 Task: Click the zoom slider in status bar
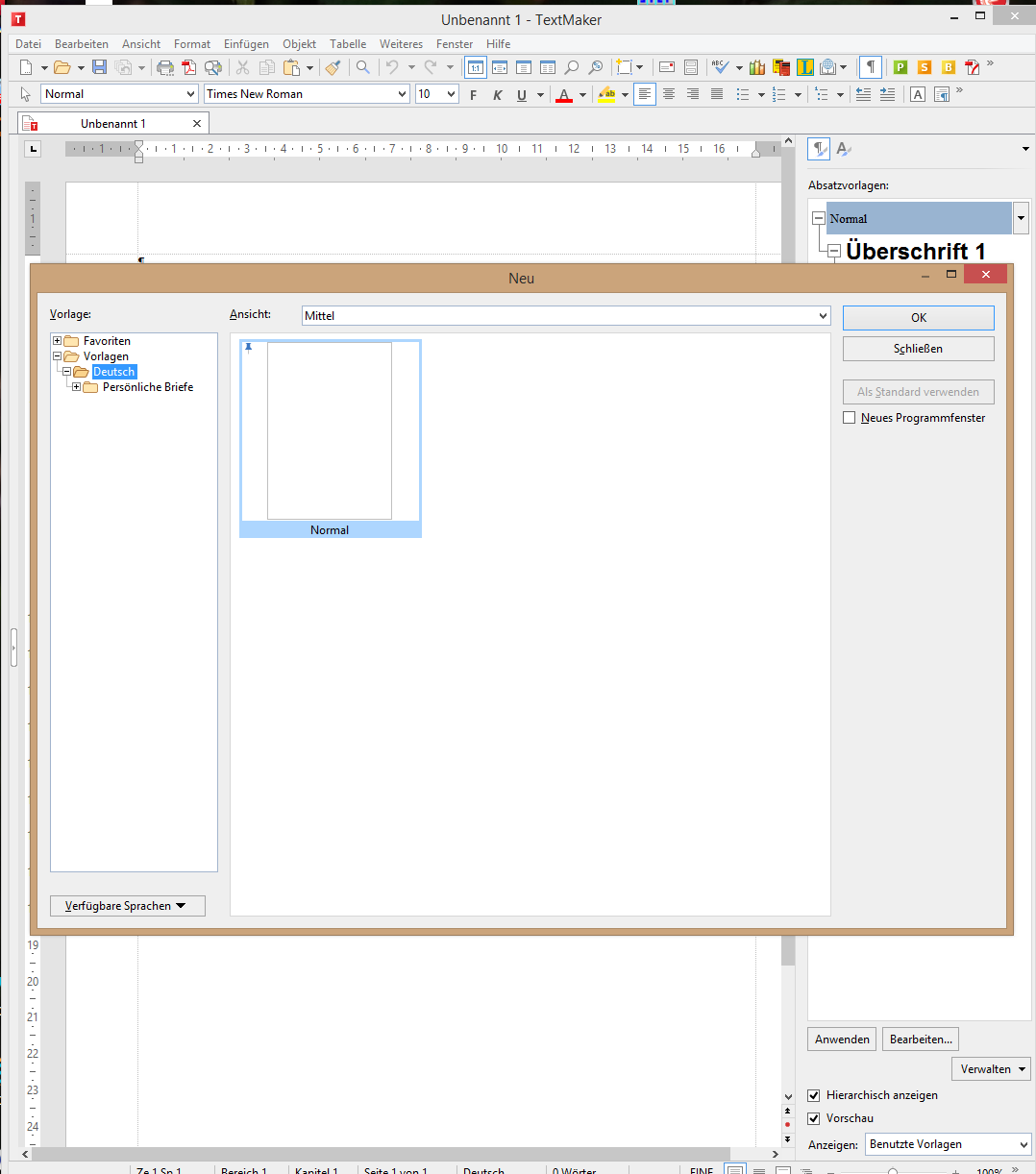[x=893, y=1170]
